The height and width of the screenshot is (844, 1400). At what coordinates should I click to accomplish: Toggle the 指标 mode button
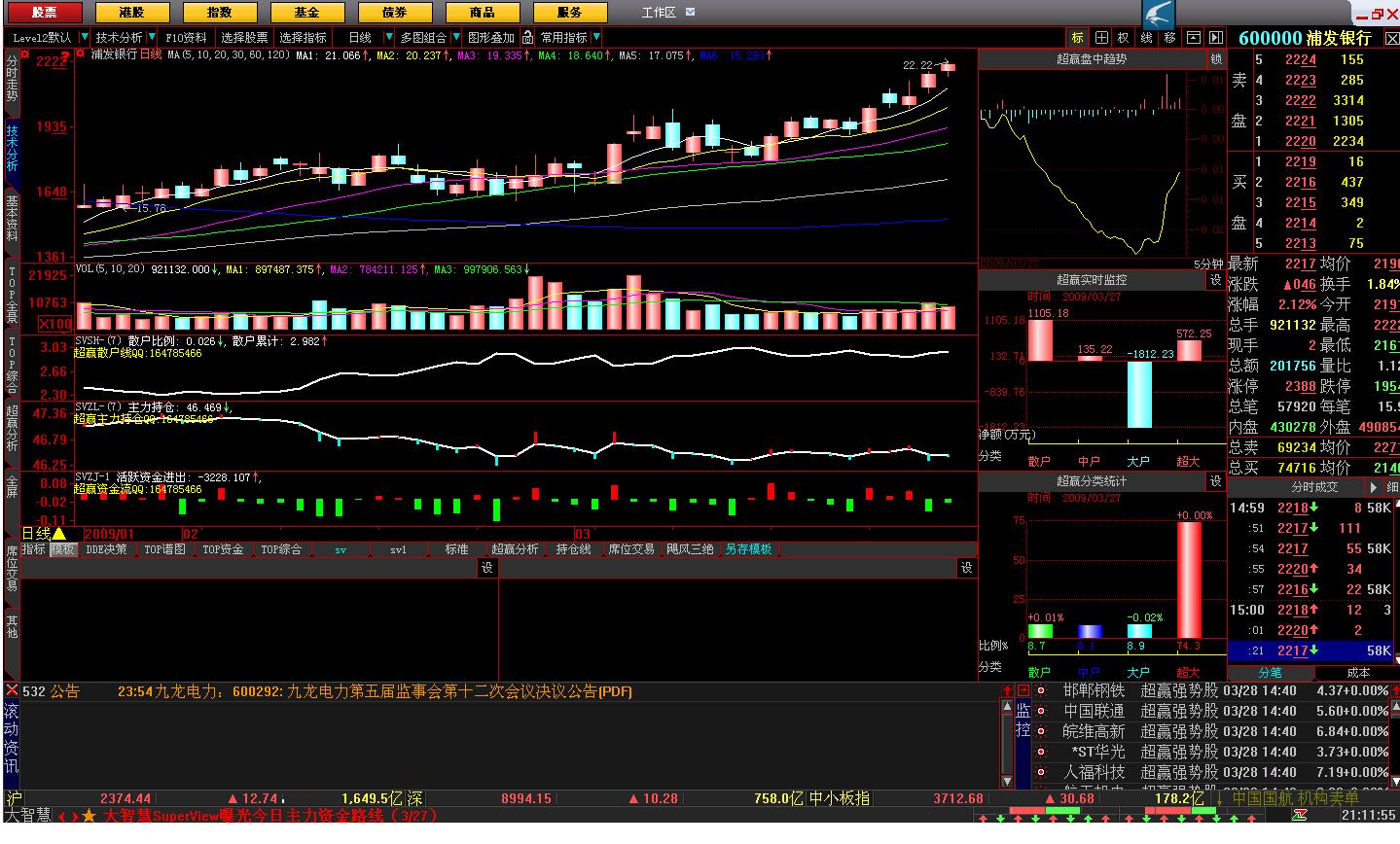[34, 549]
